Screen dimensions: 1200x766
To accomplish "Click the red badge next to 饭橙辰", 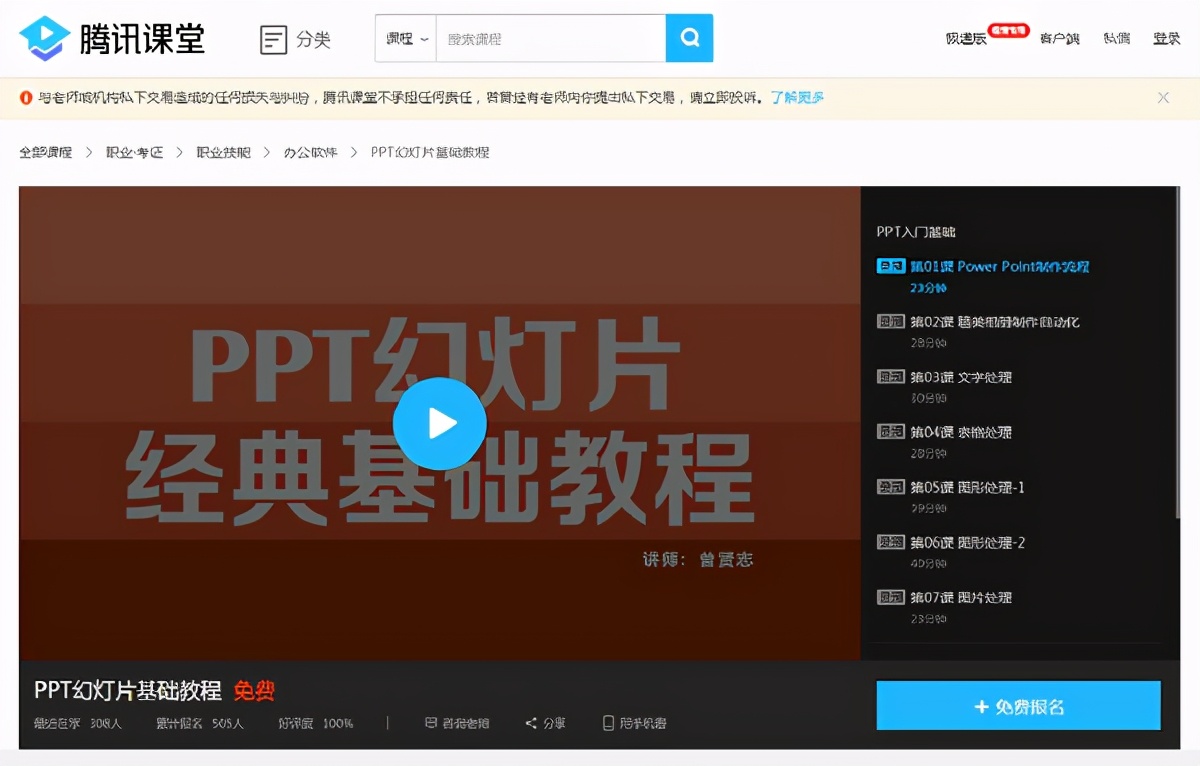I will pyautogui.click(x=1007, y=30).
